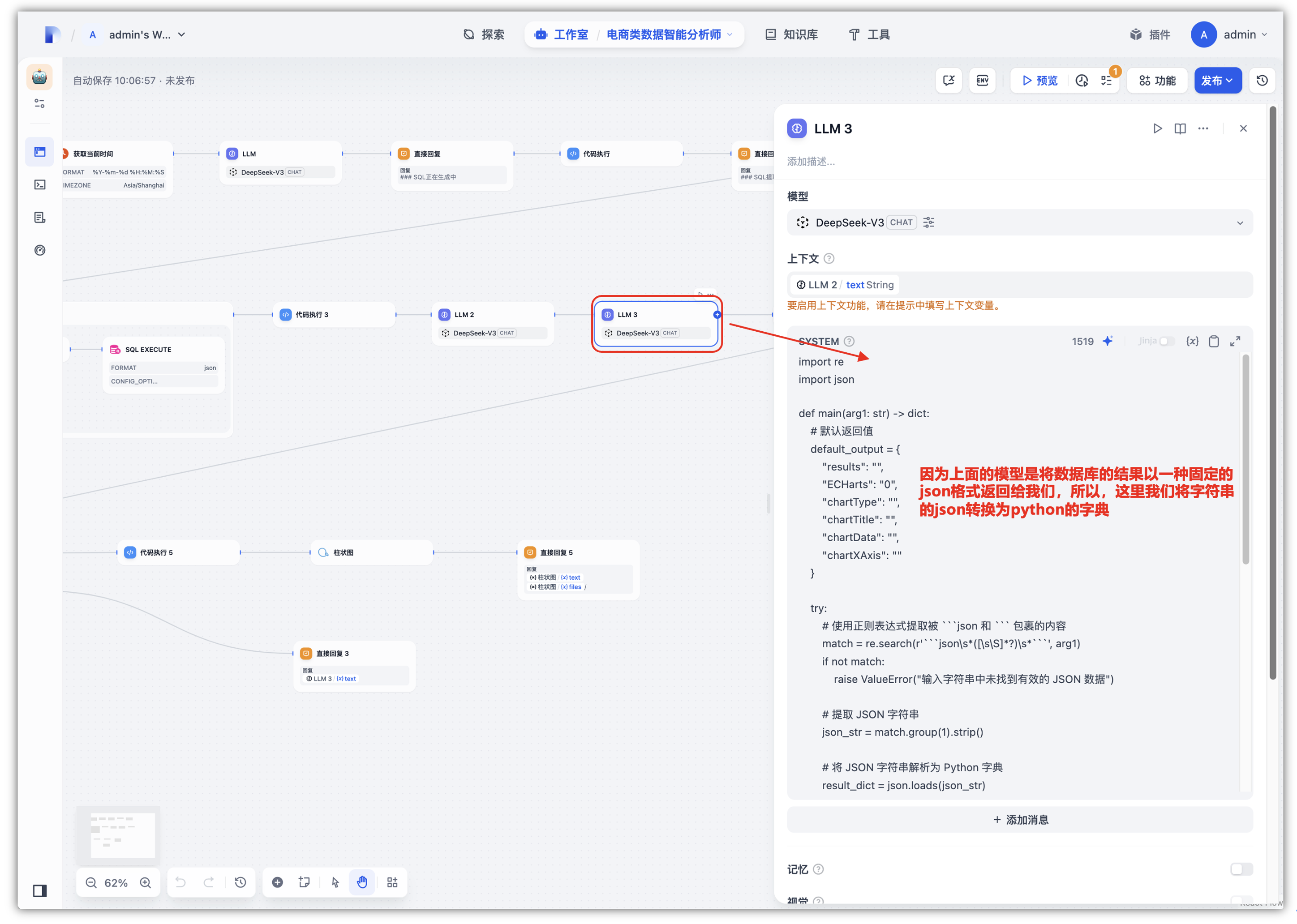Run LLM 3 node with play icon

point(1157,128)
